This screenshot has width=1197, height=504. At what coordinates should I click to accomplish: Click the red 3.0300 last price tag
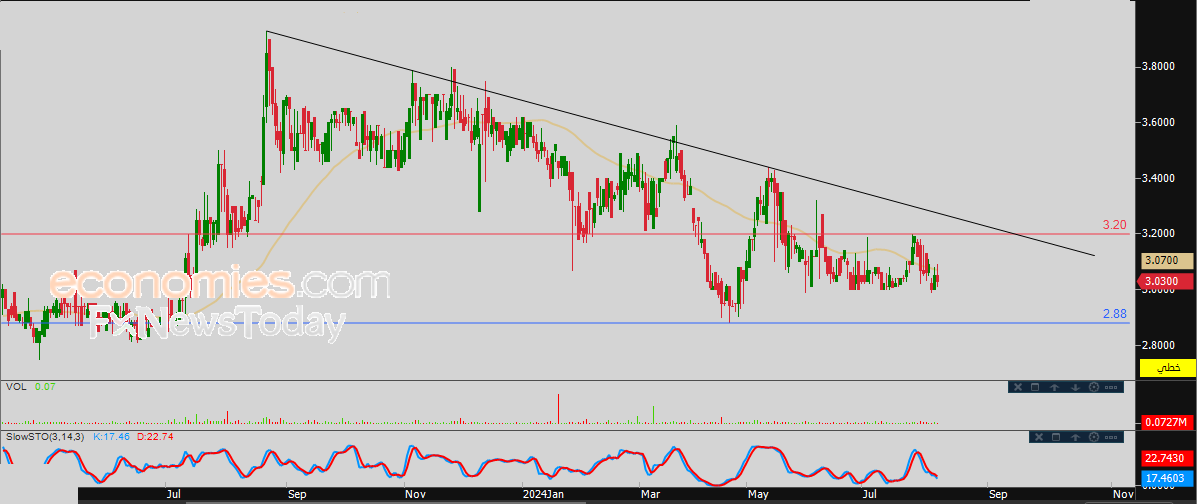point(1167,281)
